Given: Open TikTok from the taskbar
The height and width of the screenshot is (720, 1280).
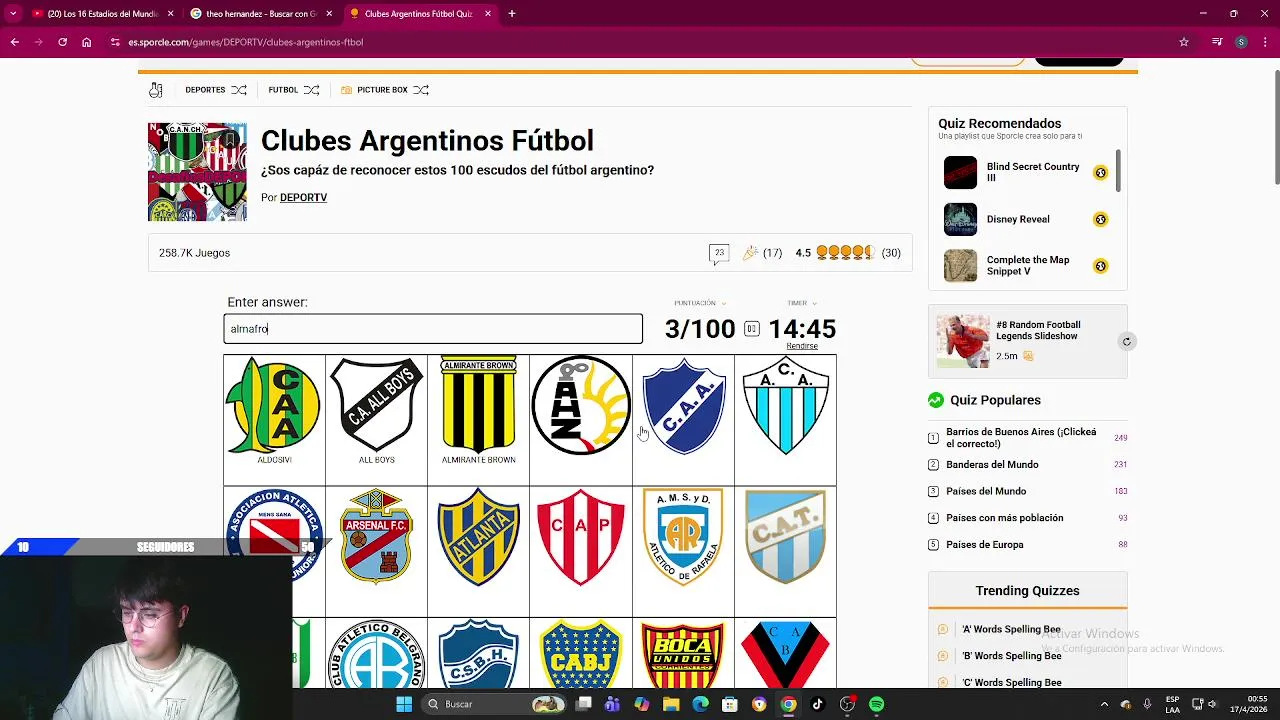Looking at the screenshot, I should tap(817, 704).
